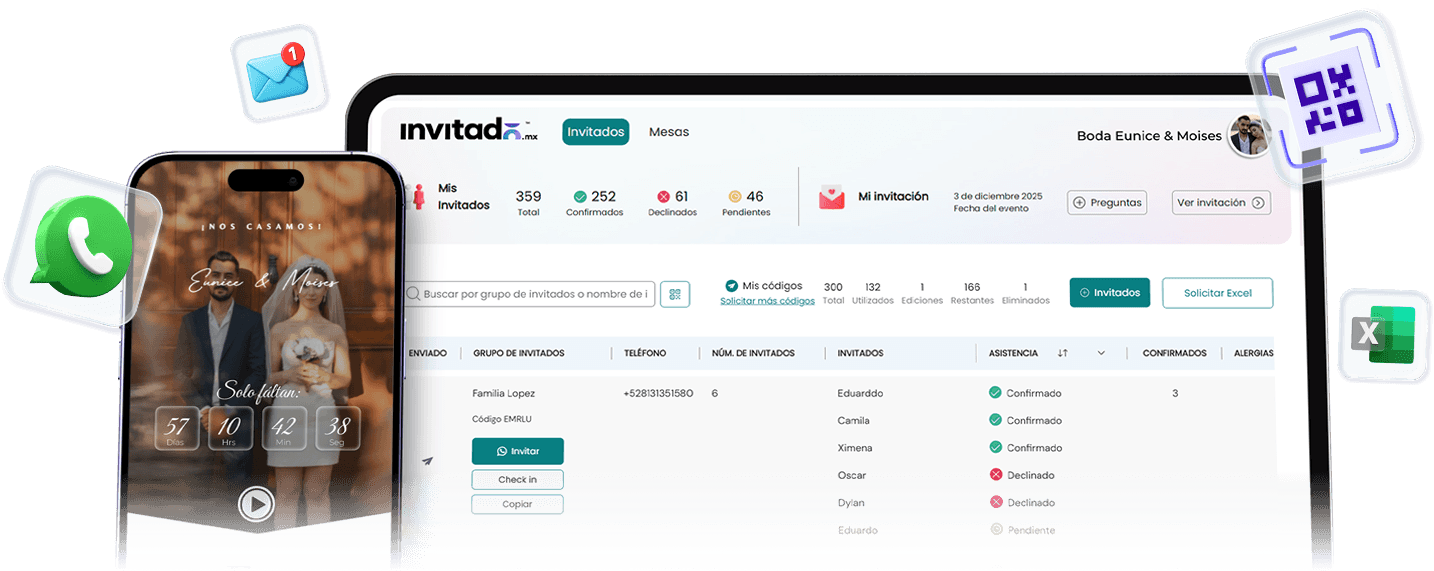Viewport: 1434px width, 571px height.
Task: Click the GRUPO DE INVITADOS column header
Action: click(x=518, y=353)
